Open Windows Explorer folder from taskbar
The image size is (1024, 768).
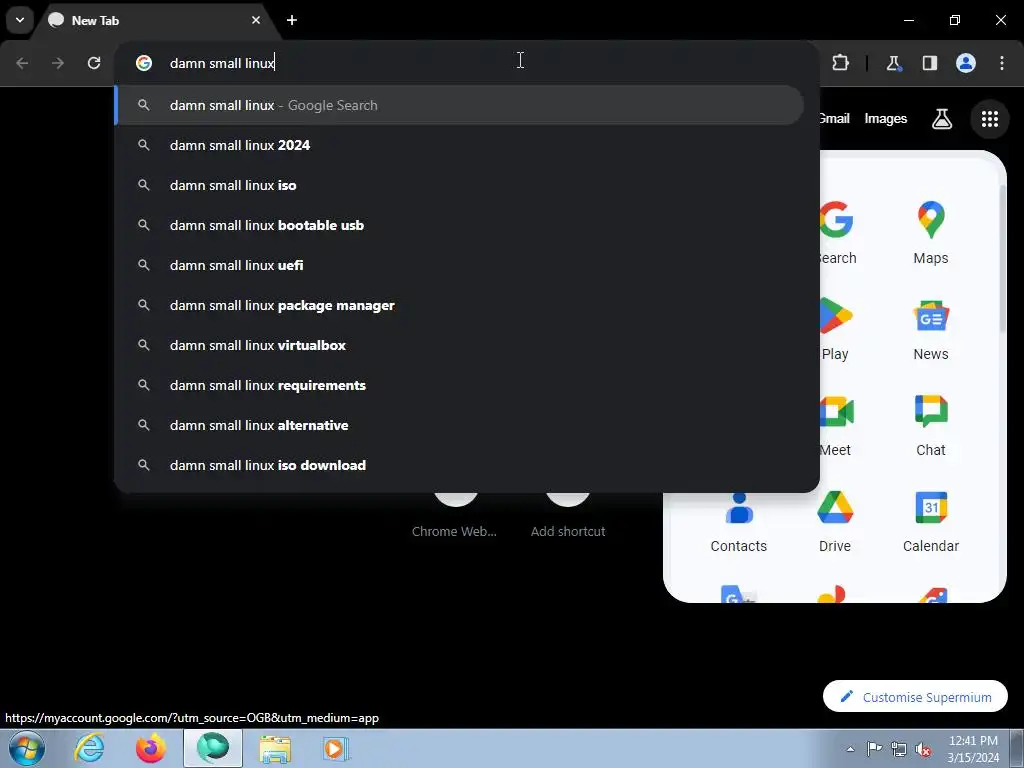[275, 748]
